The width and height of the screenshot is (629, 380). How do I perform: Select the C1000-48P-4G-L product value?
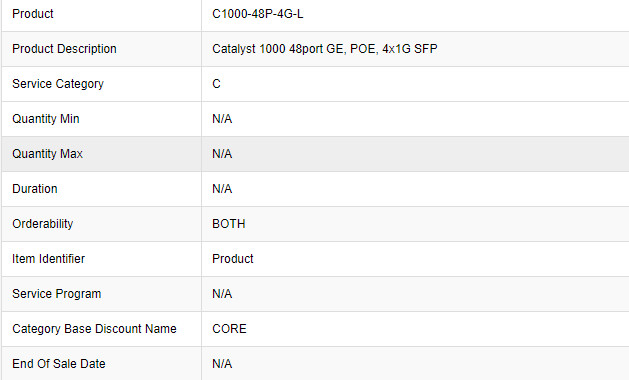point(258,14)
